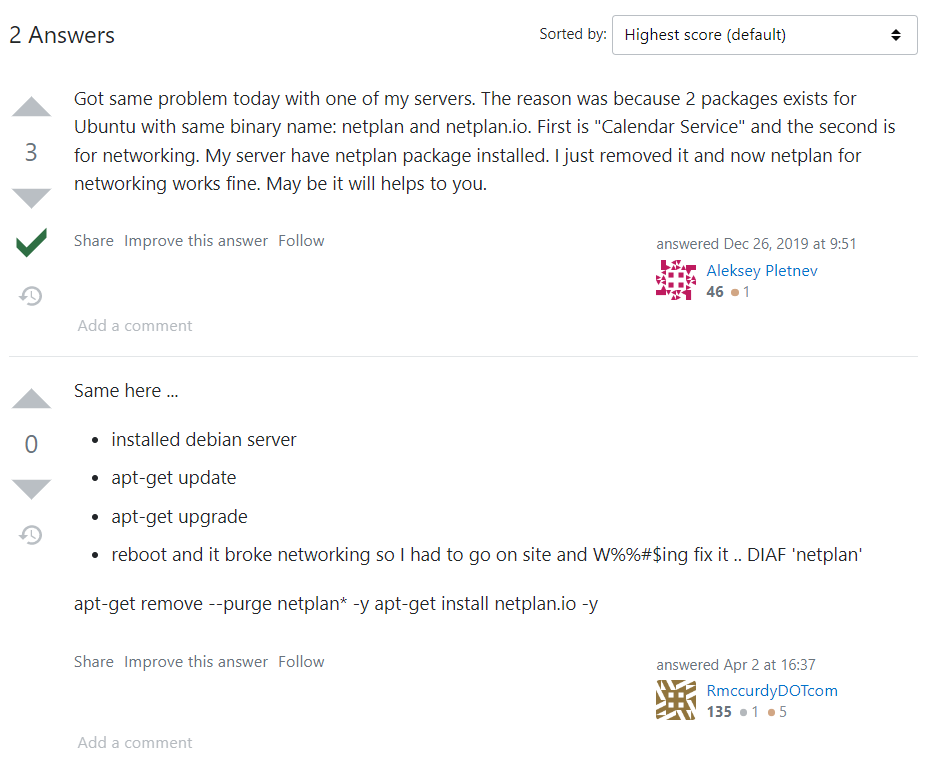The image size is (948, 773).
Task: Add a comment to the accepted answer
Action: (x=134, y=325)
